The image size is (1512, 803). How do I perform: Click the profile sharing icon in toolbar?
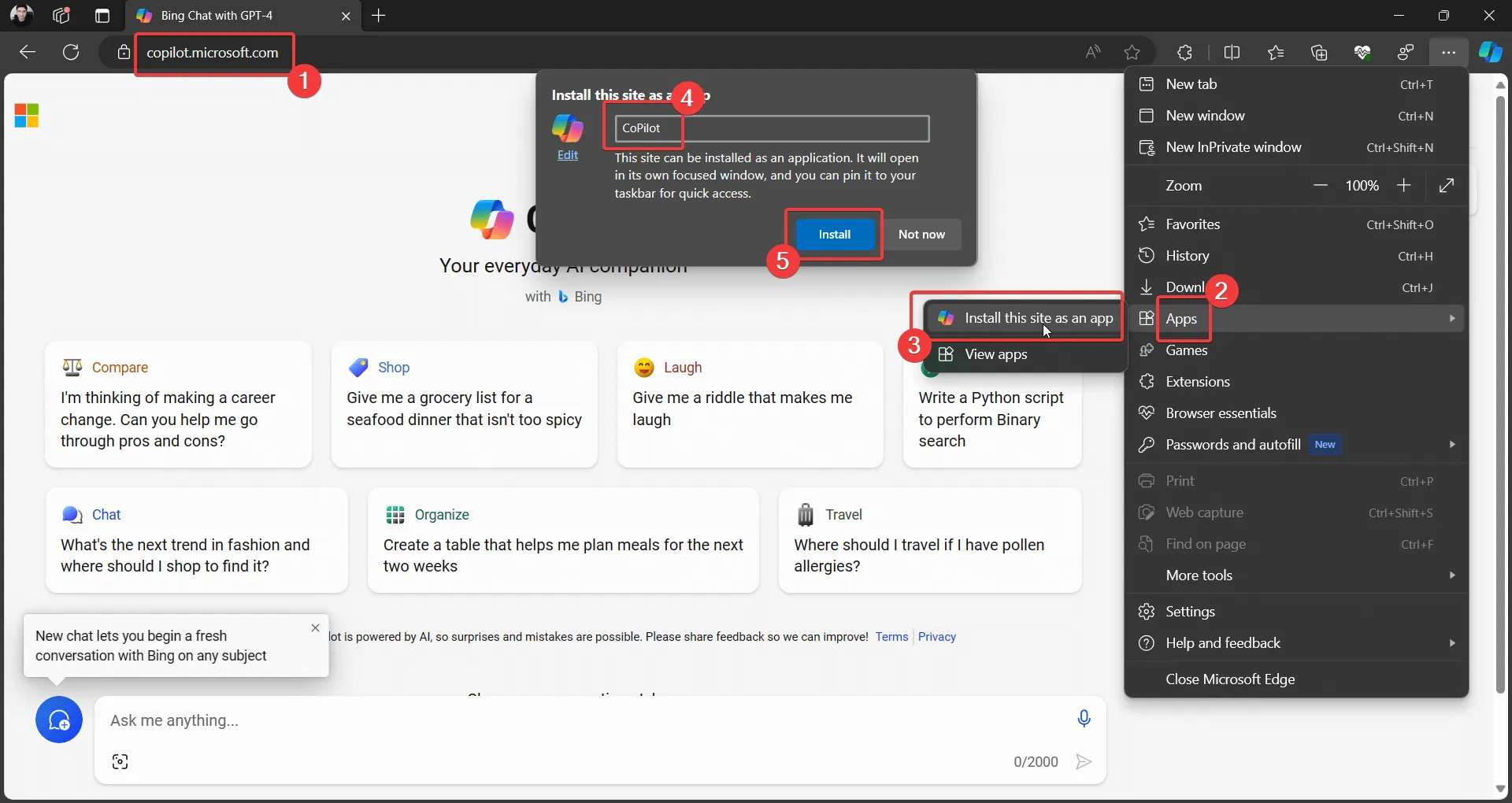(x=1406, y=52)
